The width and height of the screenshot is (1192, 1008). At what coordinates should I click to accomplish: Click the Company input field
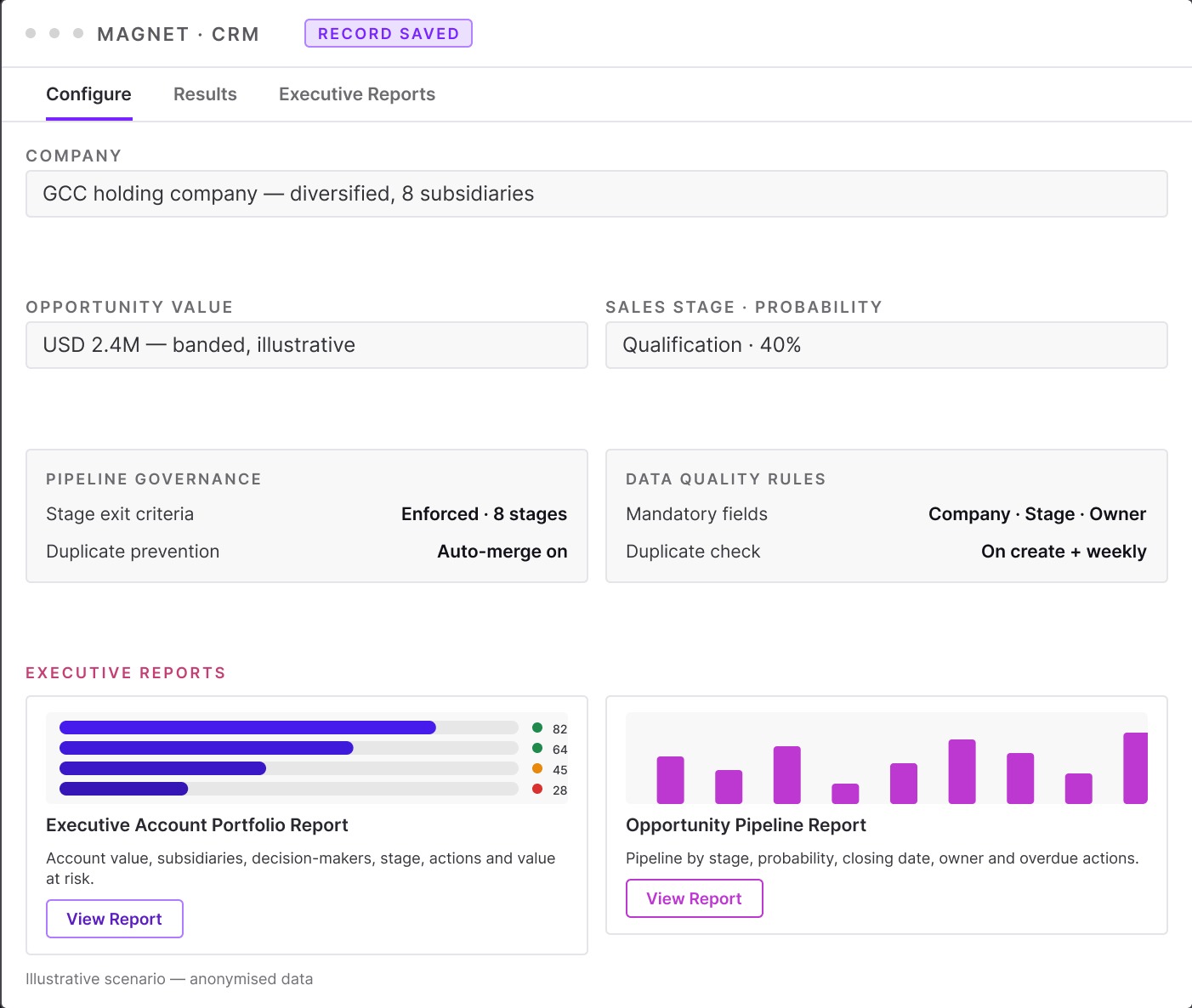597,194
